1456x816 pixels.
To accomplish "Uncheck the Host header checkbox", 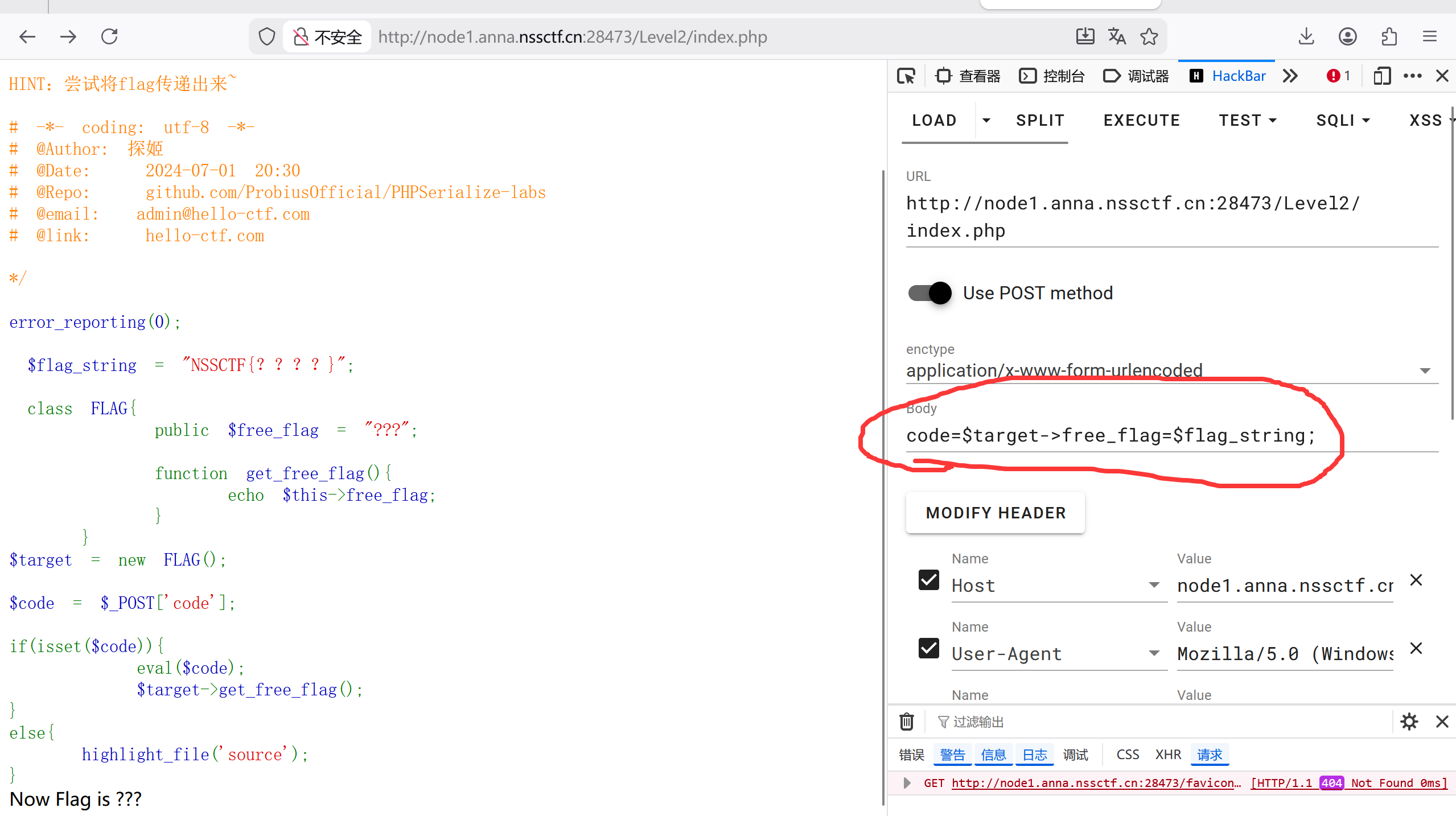I will 929,580.
